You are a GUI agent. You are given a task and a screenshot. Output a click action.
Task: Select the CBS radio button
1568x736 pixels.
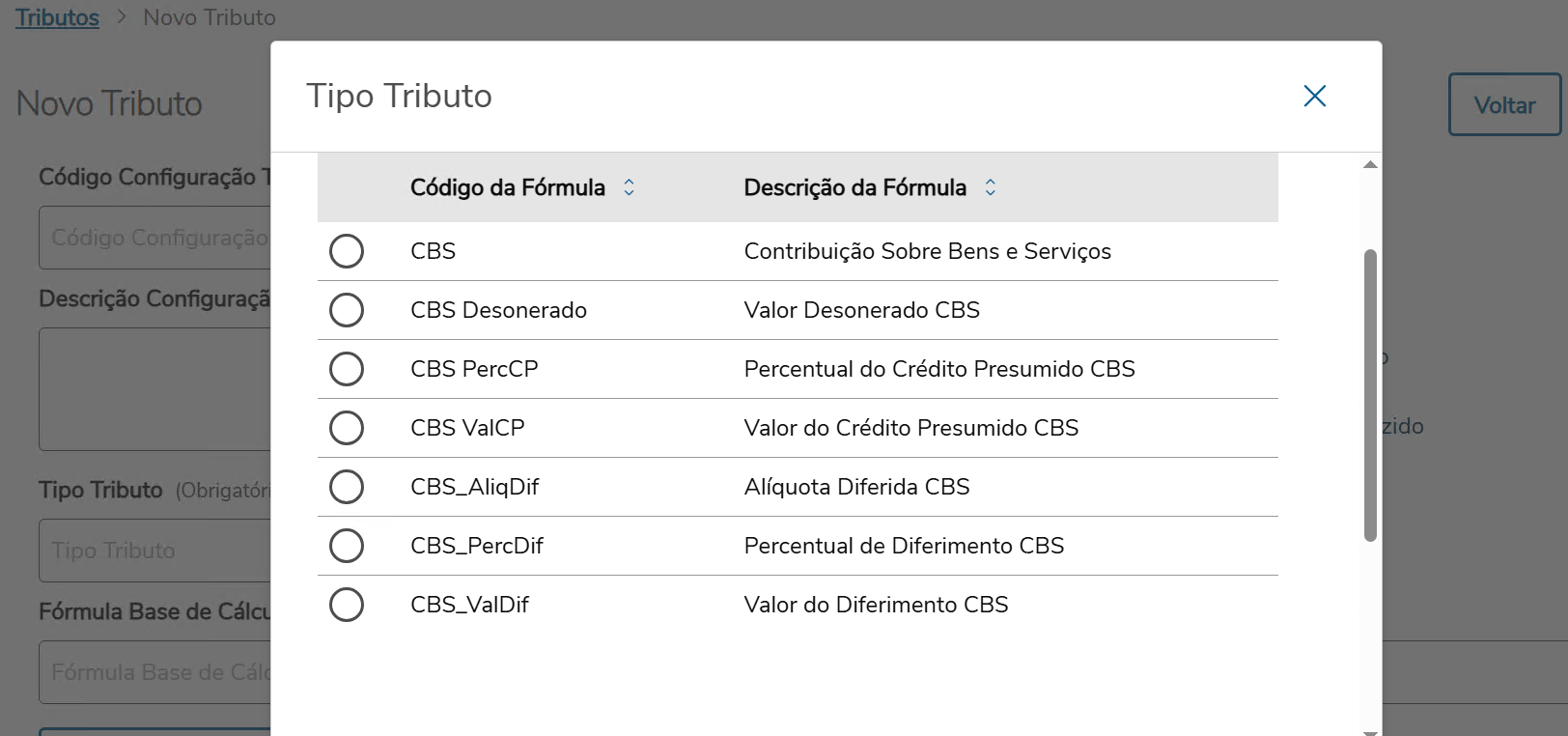click(347, 250)
